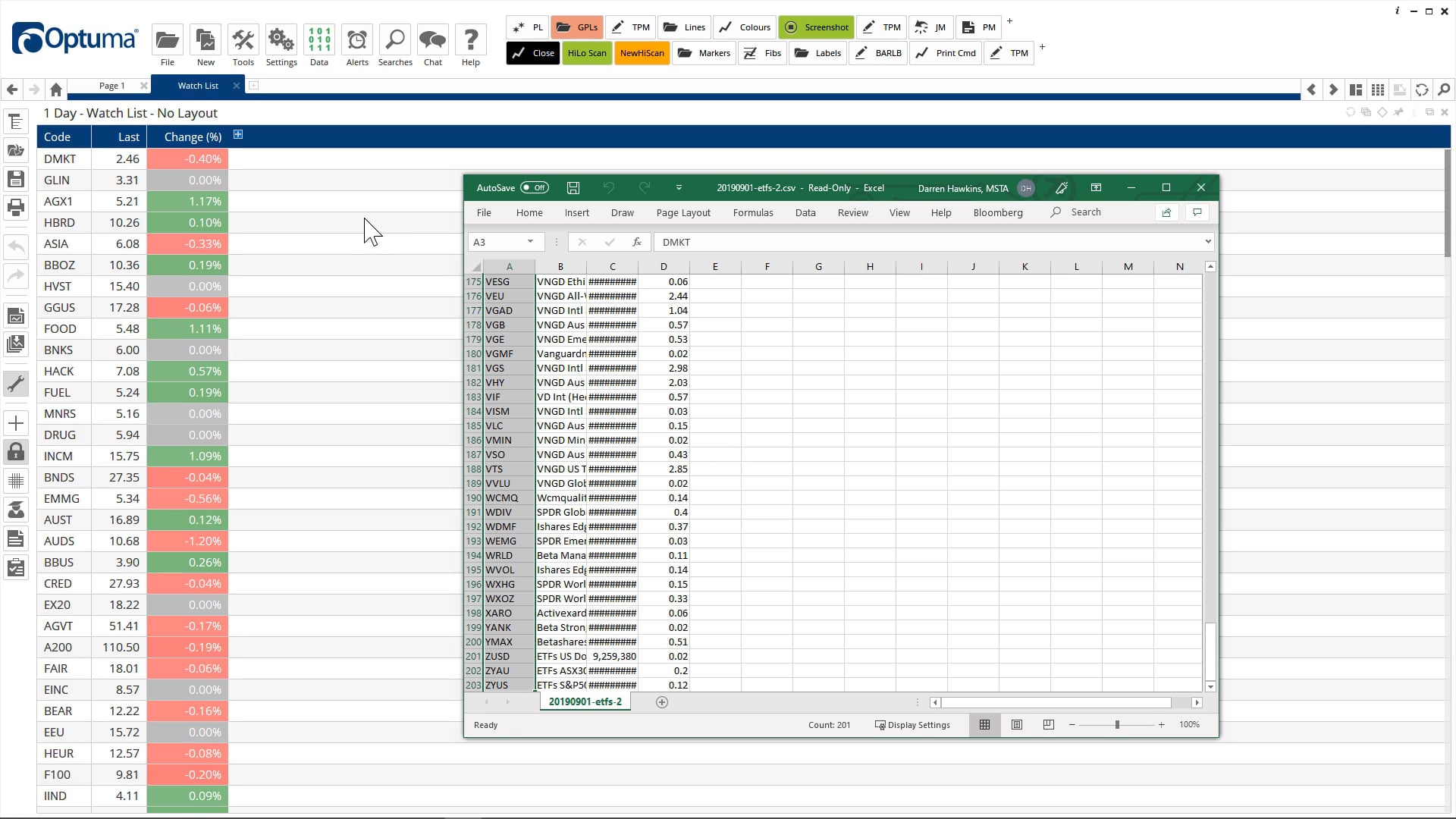Open Optuma Settings gears icon
Image resolution: width=1456 pixels, height=819 pixels.
point(281,39)
